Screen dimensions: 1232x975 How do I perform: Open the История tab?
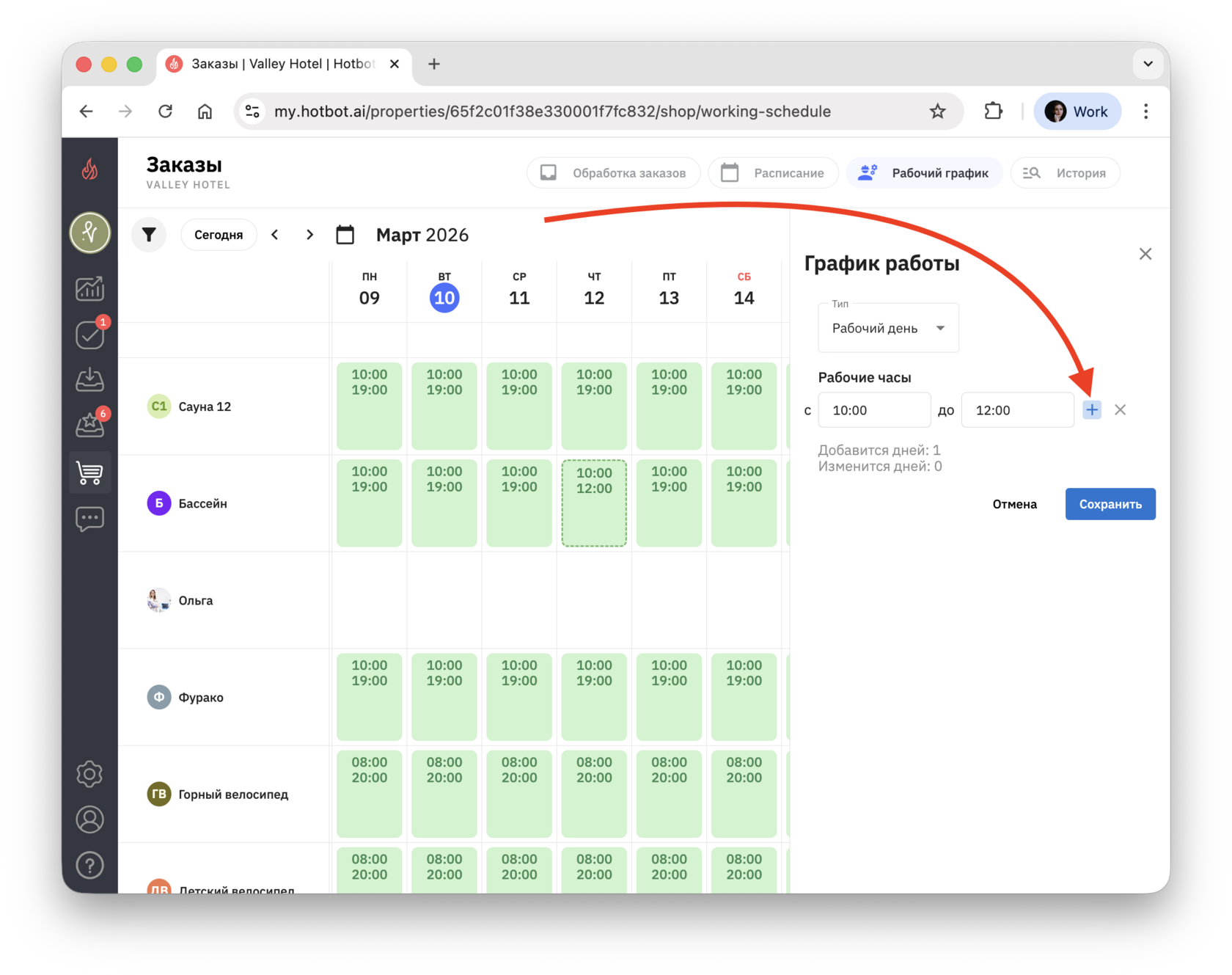(x=1065, y=173)
